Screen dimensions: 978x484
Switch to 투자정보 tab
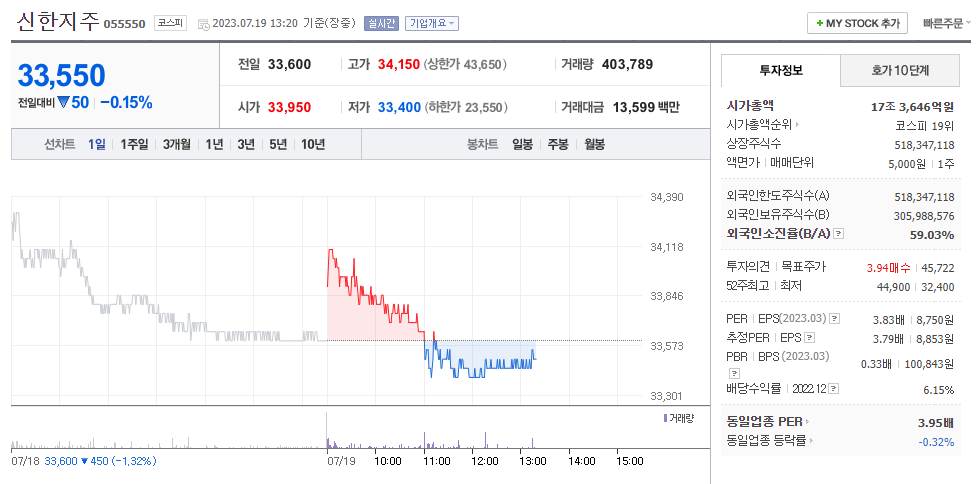coord(781,70)
